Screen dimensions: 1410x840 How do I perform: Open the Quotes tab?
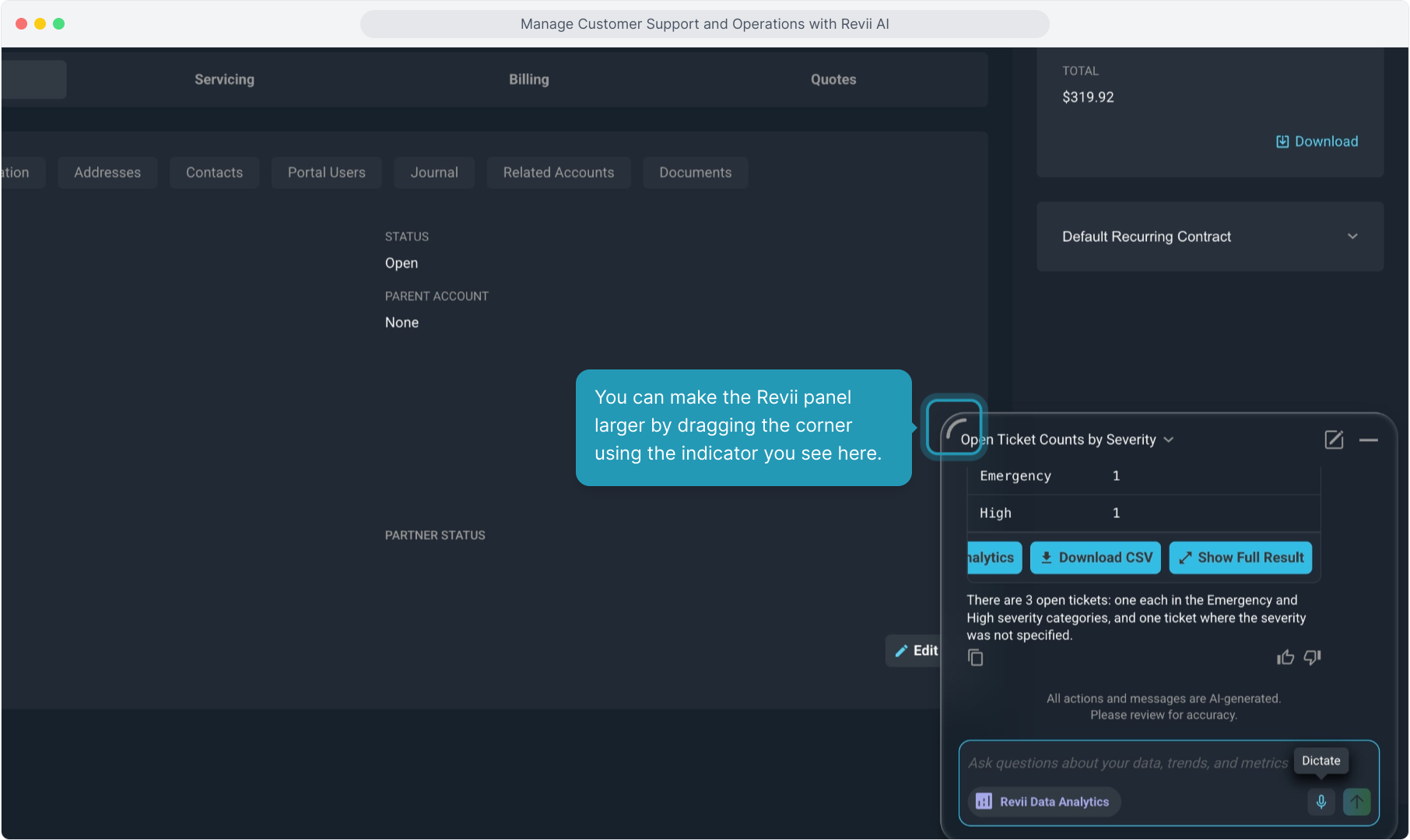[833, 79]
